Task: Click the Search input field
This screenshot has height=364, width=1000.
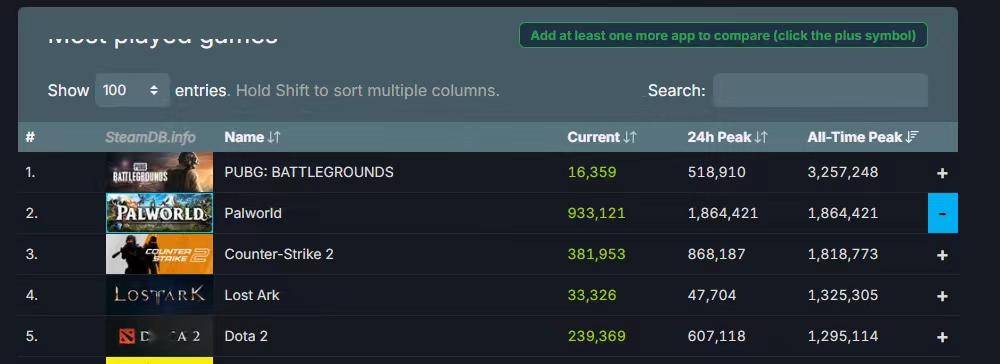Action: click(x=820, y=90)
